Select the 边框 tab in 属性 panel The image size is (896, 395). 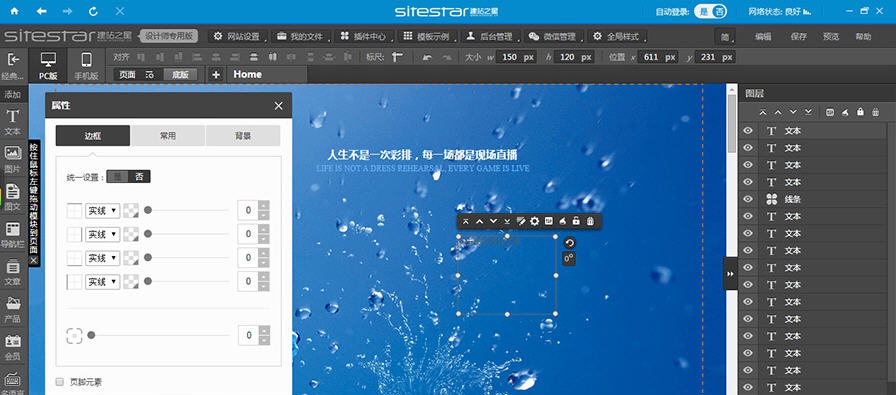point(93,135)
